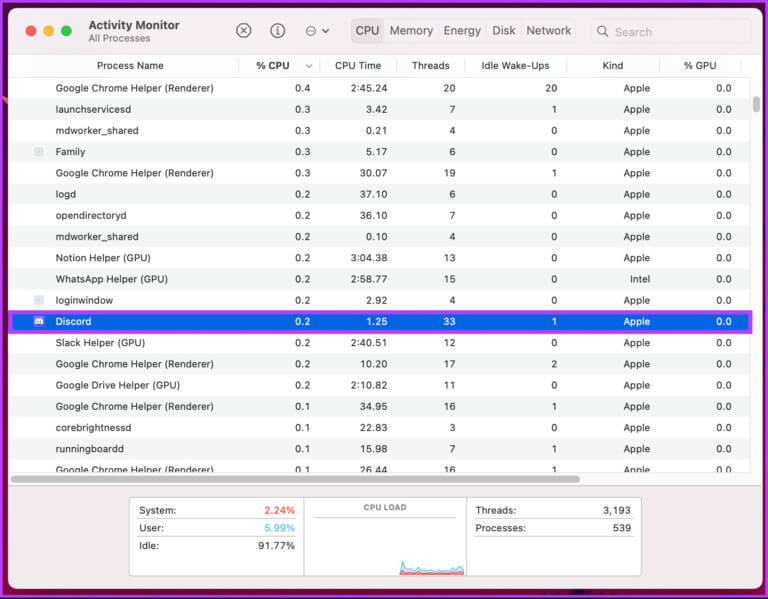
Task: Click the System 2.24% value
Action: tap(280, 510)
